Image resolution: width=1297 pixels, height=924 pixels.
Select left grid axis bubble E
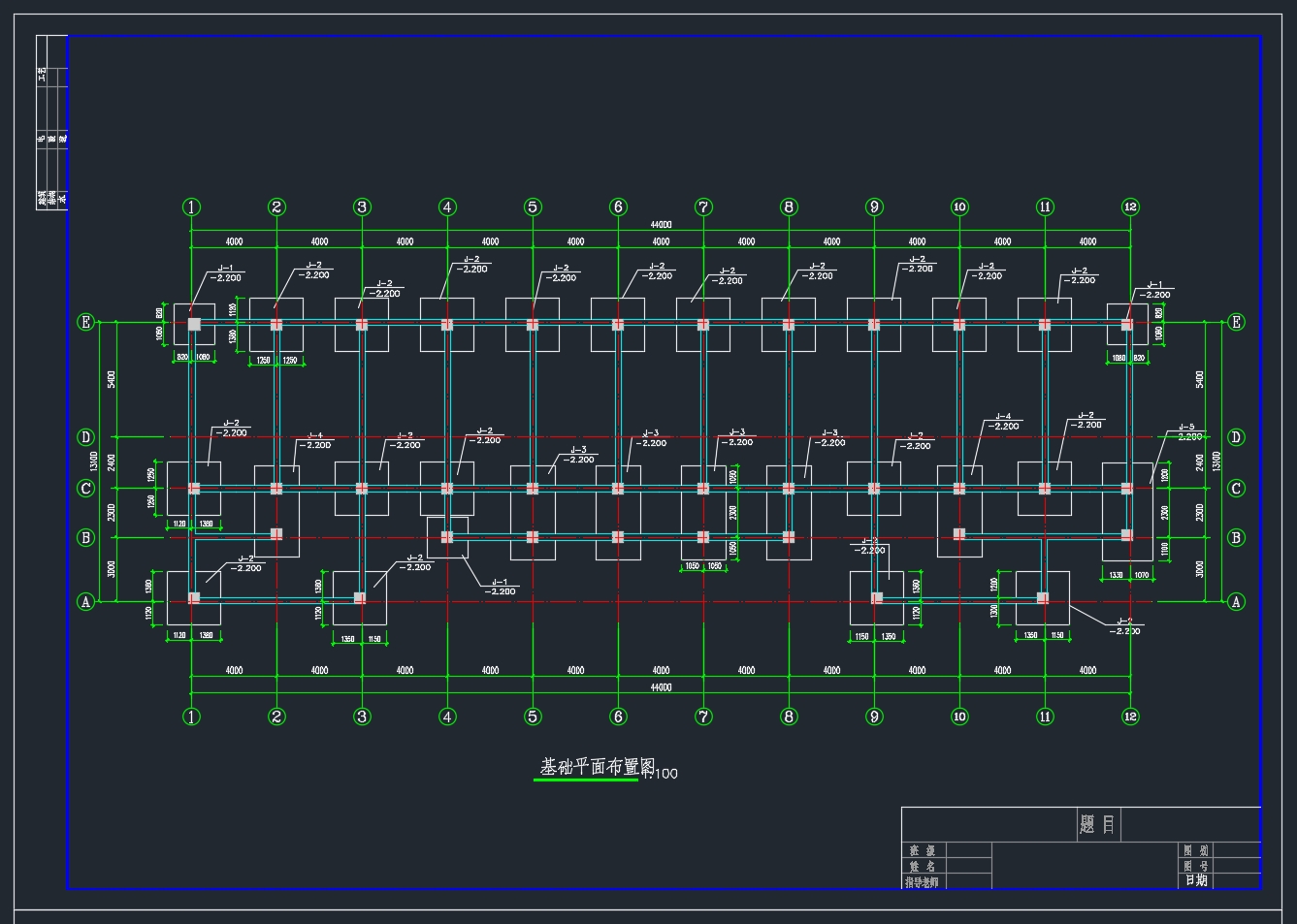(x=85, y=322)
